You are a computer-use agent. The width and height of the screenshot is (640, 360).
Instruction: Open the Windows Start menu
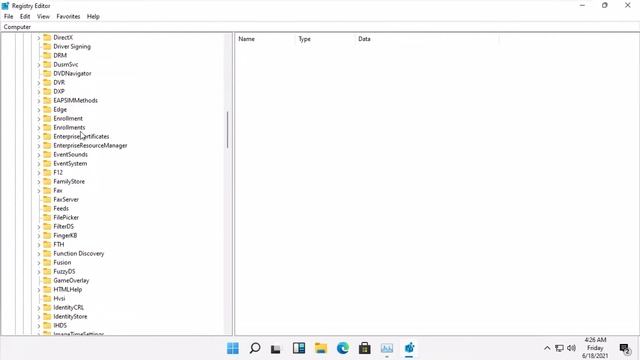point(233,348)
